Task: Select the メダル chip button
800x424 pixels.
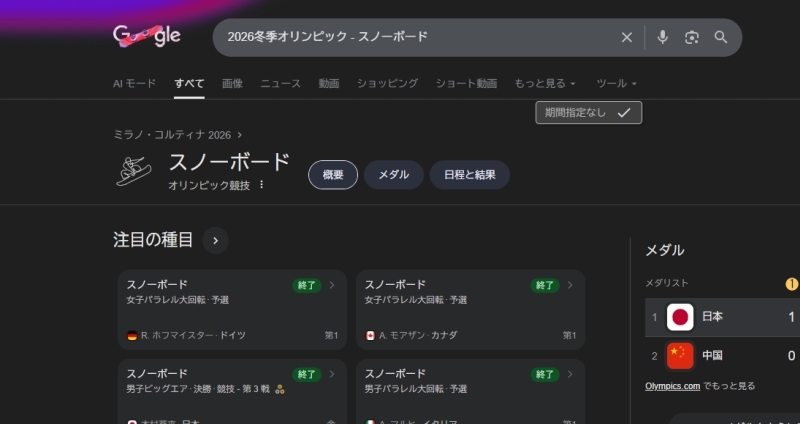Action: pos(393,175)
